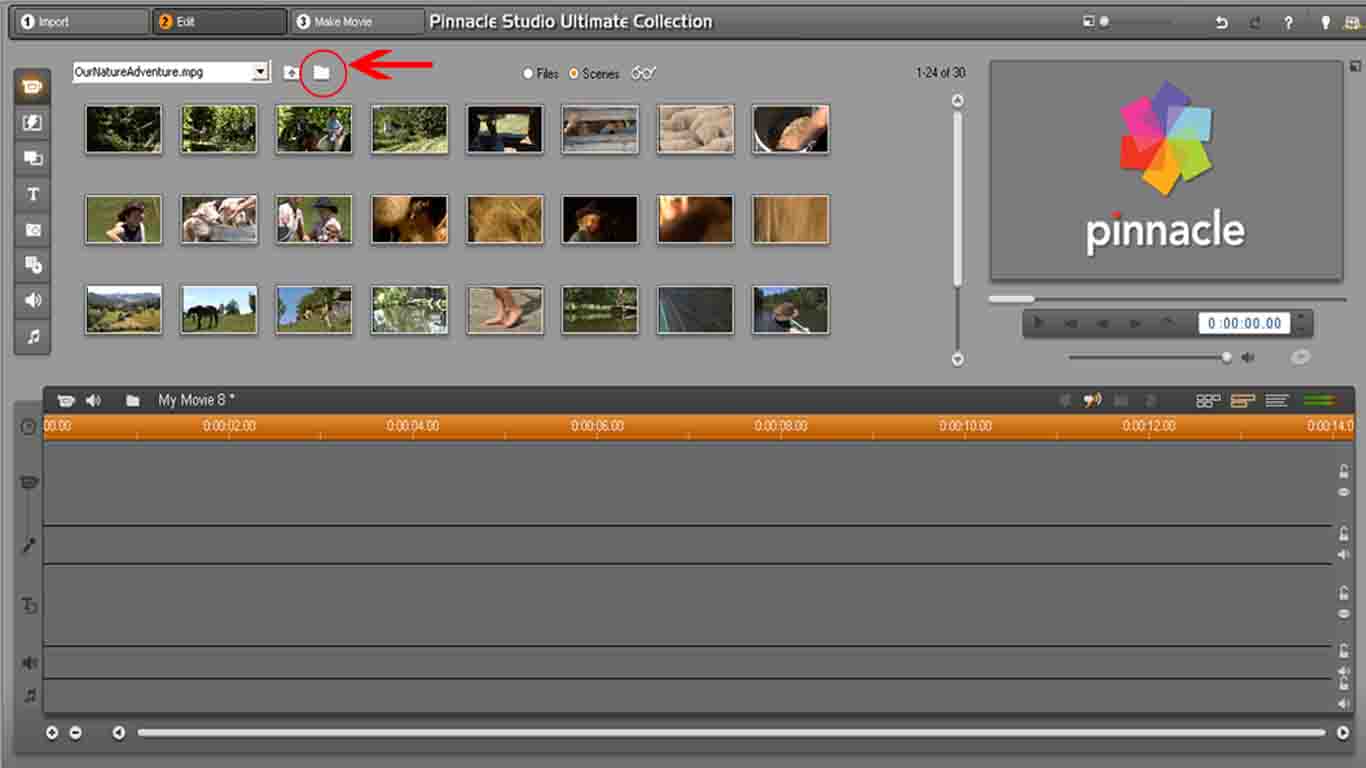
Task: Browse for a video folder with the folder icon
Action: 321,72
